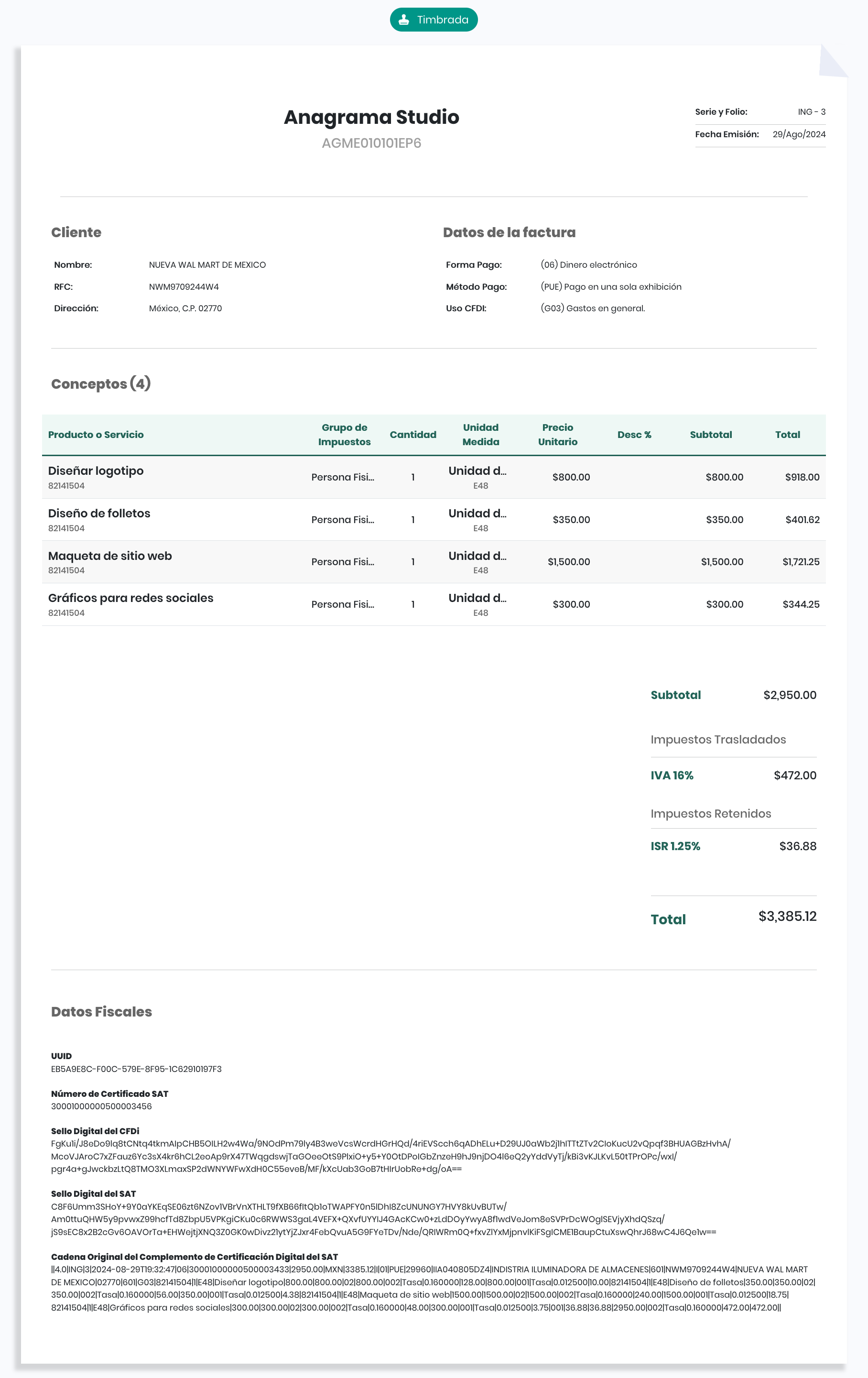The image size is (868, 1378).
Task: Click the stamp icon in the Timbrada badge
Action: point(404,20)
